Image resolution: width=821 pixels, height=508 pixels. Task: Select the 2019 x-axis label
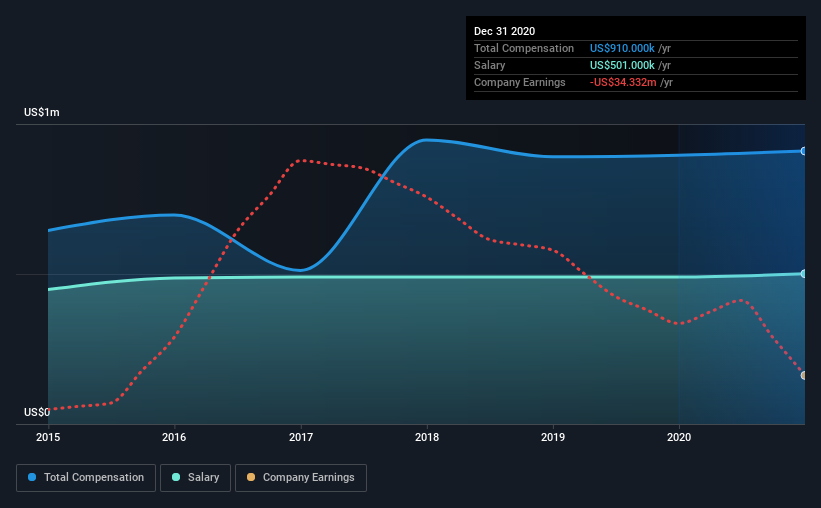553,437
